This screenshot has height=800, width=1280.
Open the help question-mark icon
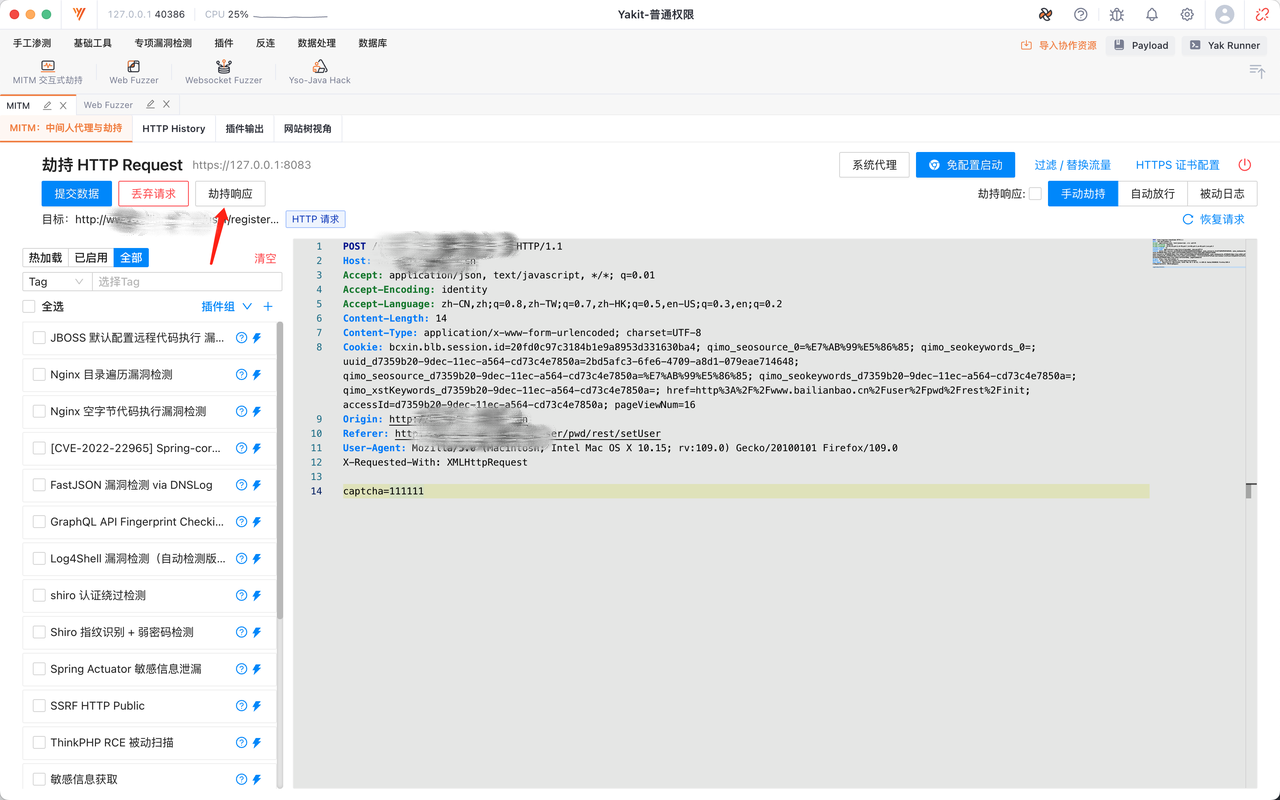pyautogui.click(x=1080, y=14)
